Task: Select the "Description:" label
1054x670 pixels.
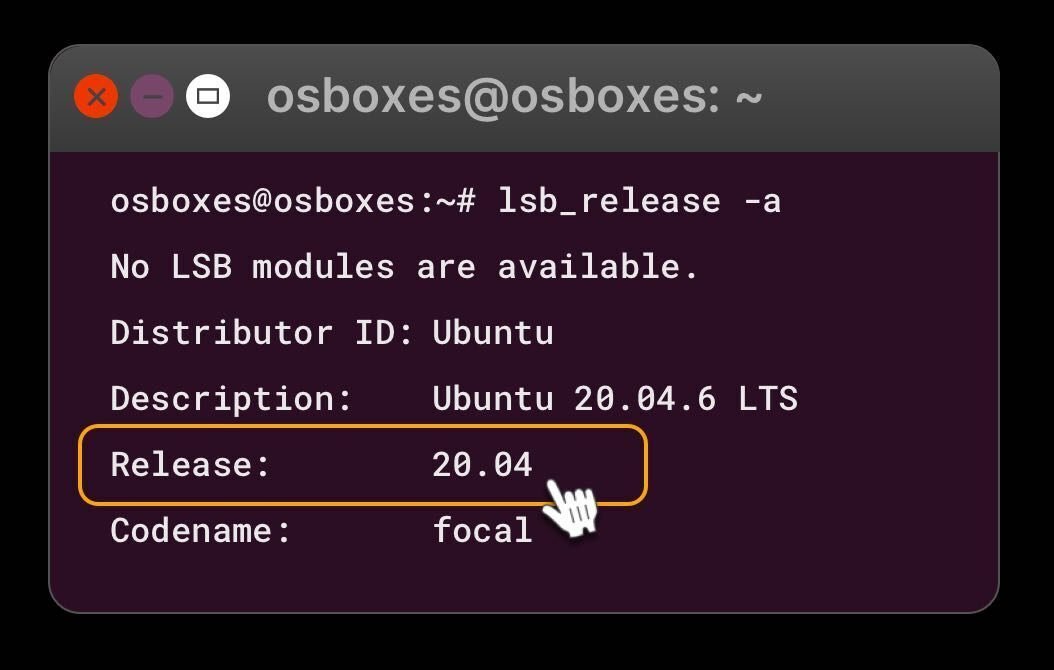Action: pos(231,399)
